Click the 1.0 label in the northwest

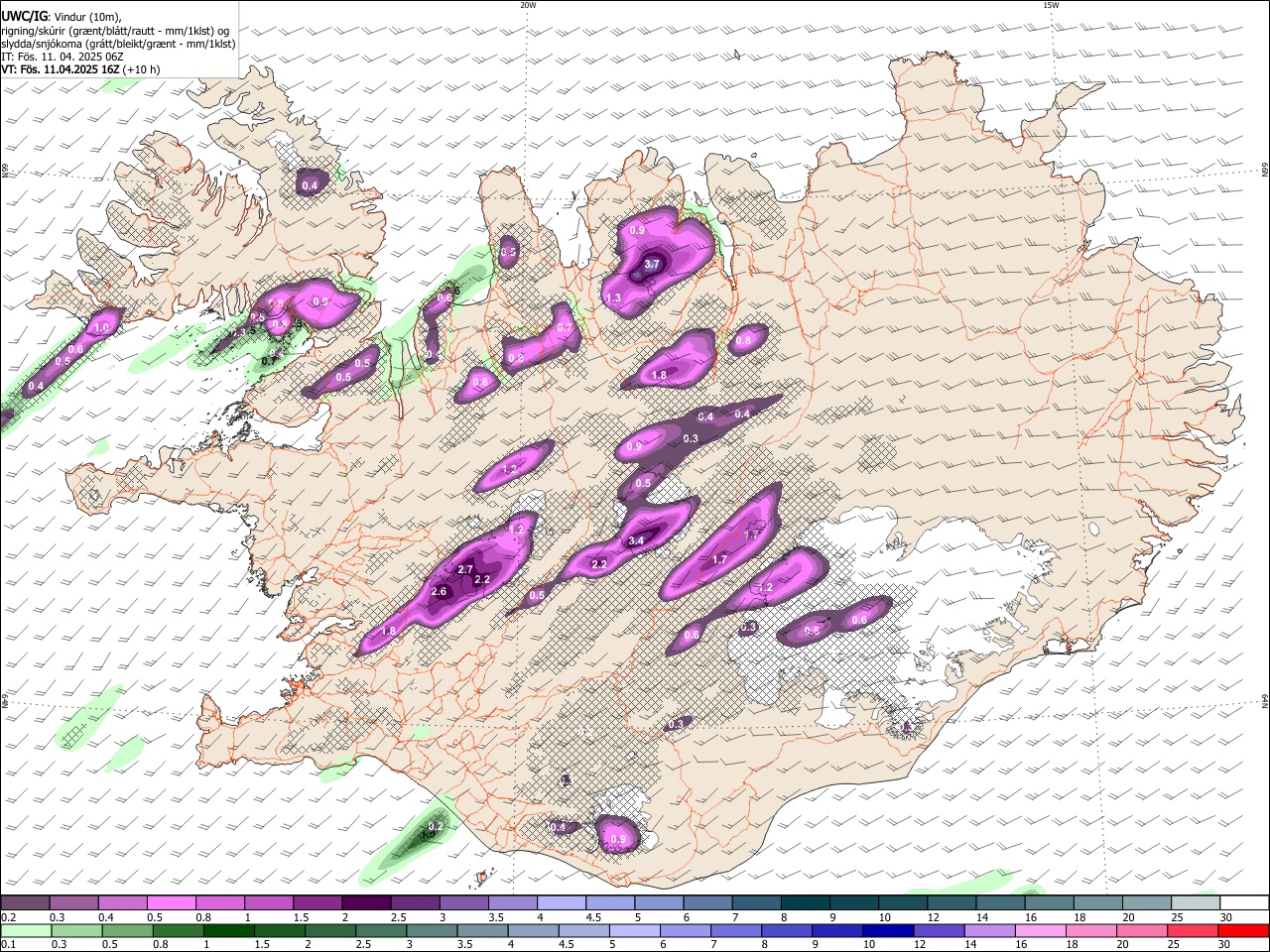point(101,327)
